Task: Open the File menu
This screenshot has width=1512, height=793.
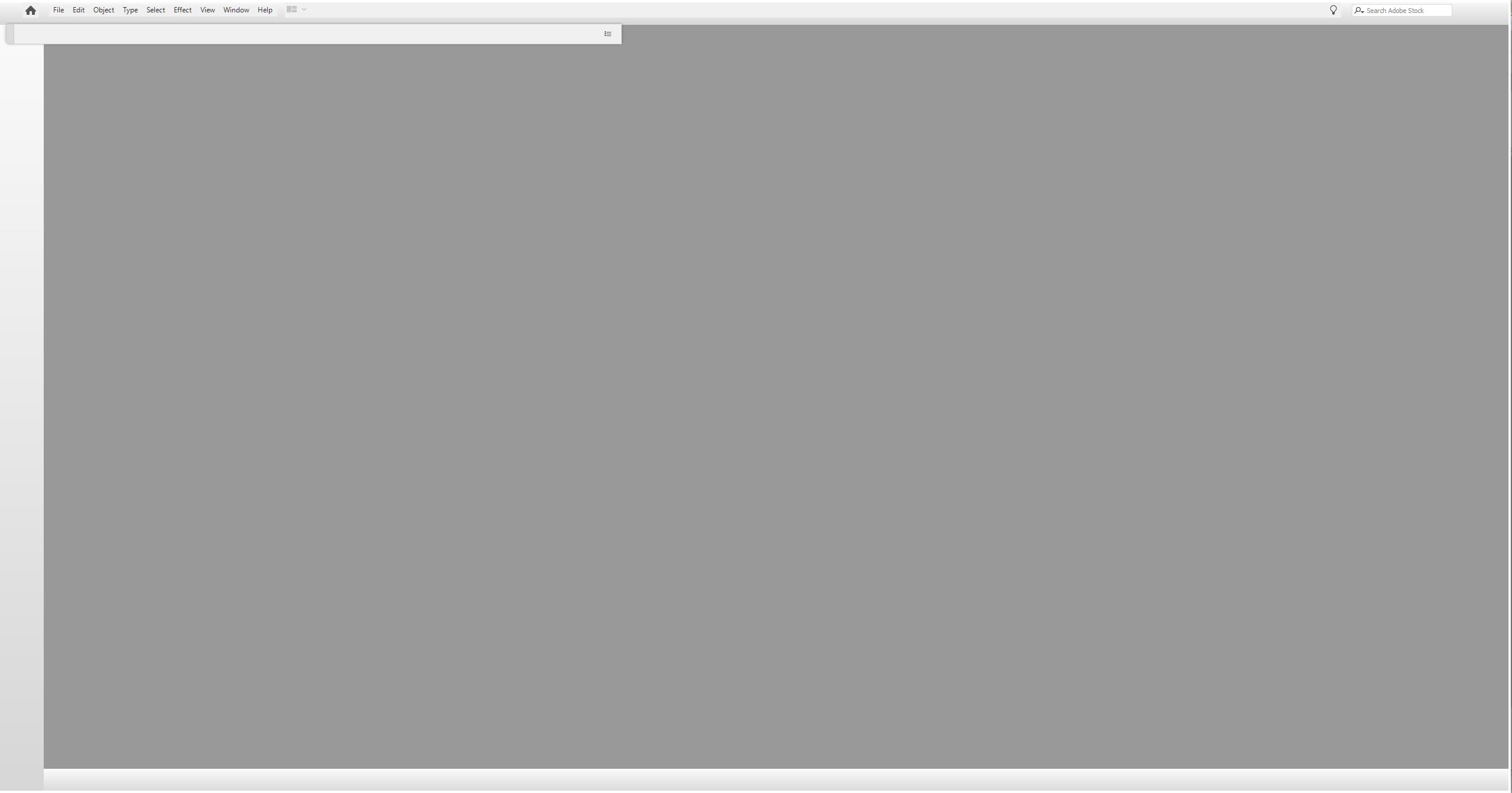Action: click(x=58, y=10)
